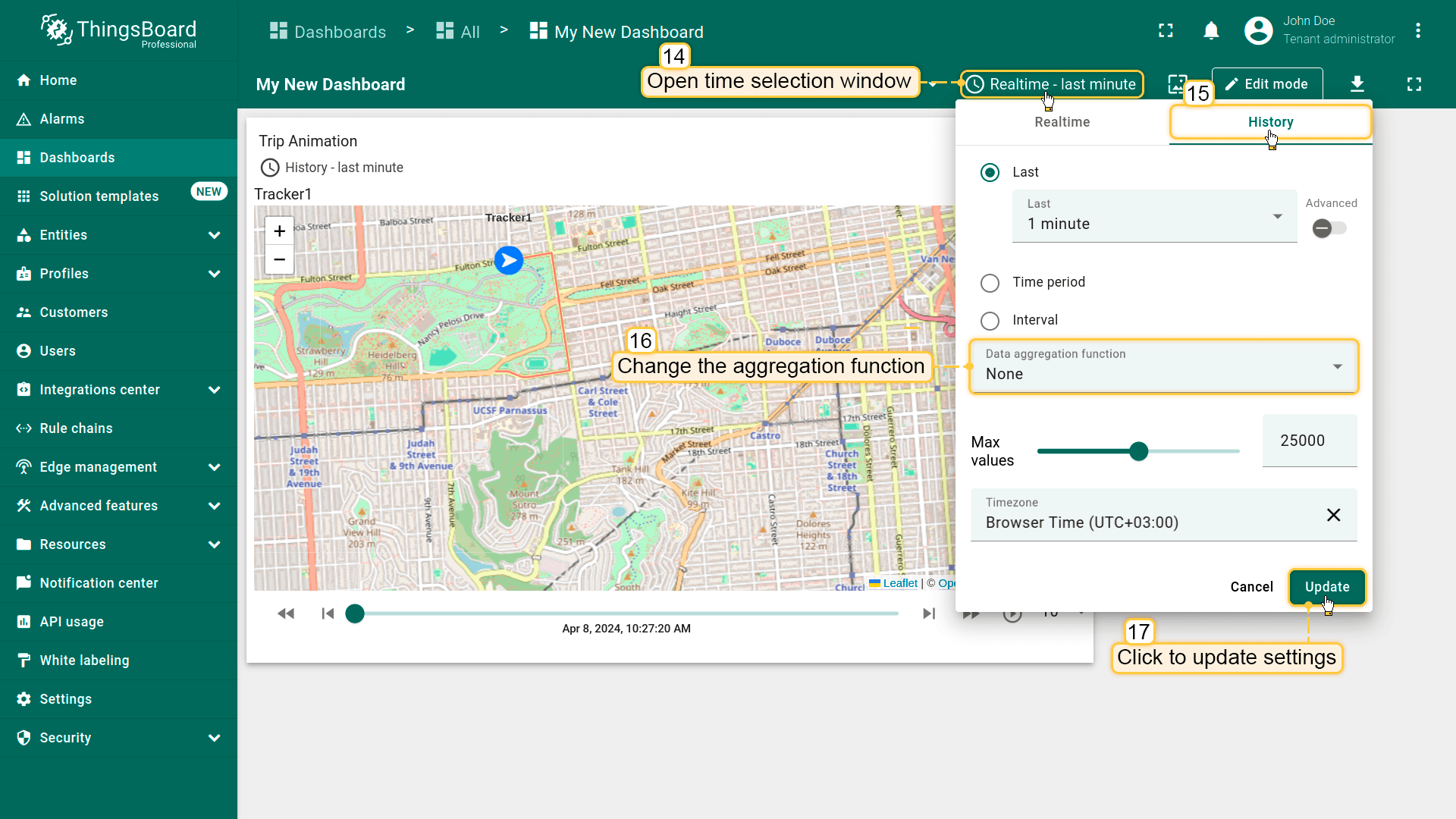The height and width of the screenshot is (819, 1456).
Task: Open the Last 1 minute dropdown
Action: [x=1154, y=216]
